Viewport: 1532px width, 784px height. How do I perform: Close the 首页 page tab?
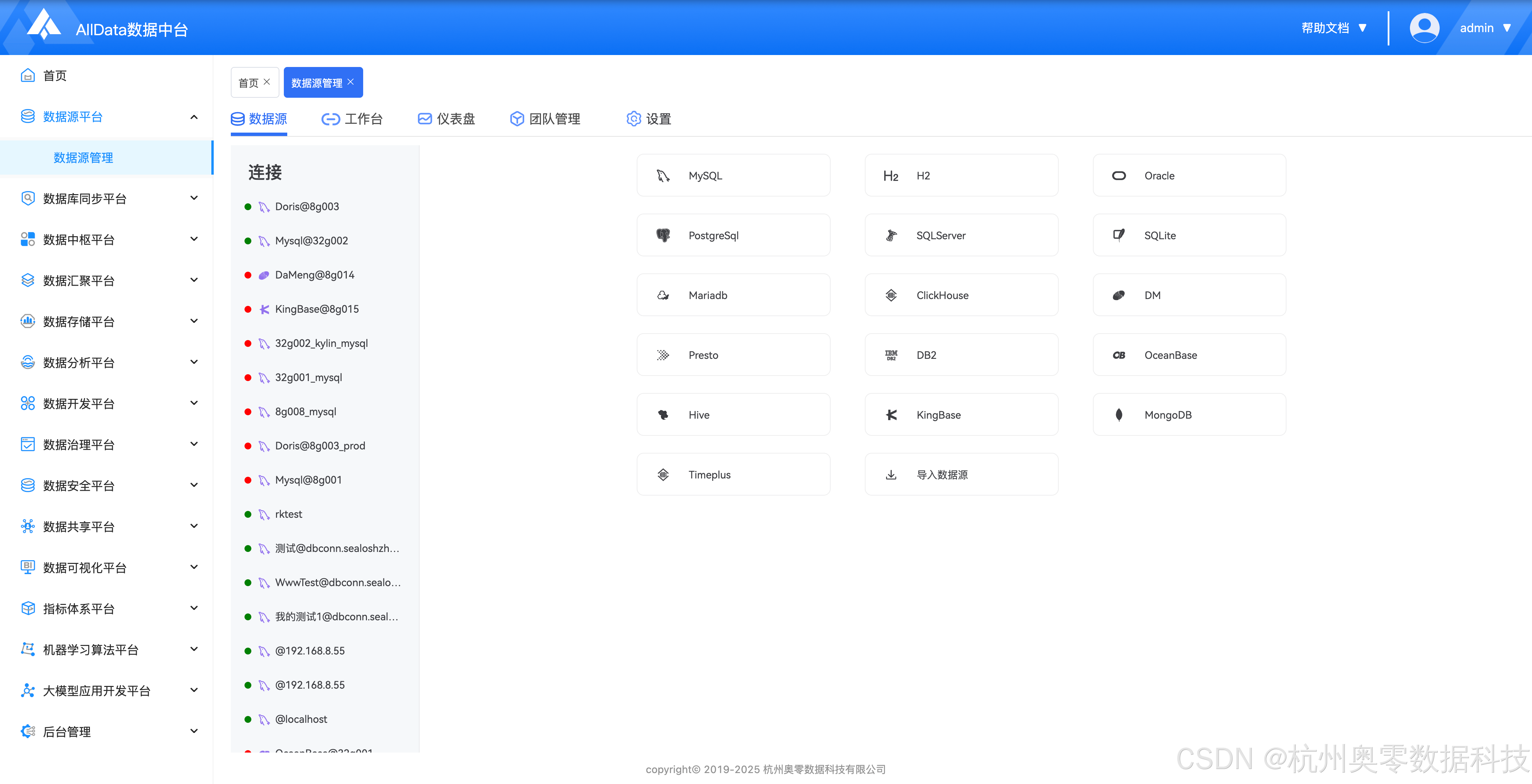(x=267, y=82)
